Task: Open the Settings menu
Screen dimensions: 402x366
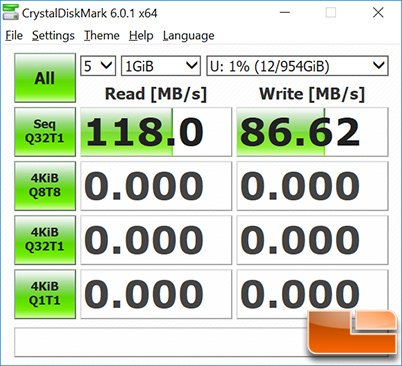Action: 53,36
